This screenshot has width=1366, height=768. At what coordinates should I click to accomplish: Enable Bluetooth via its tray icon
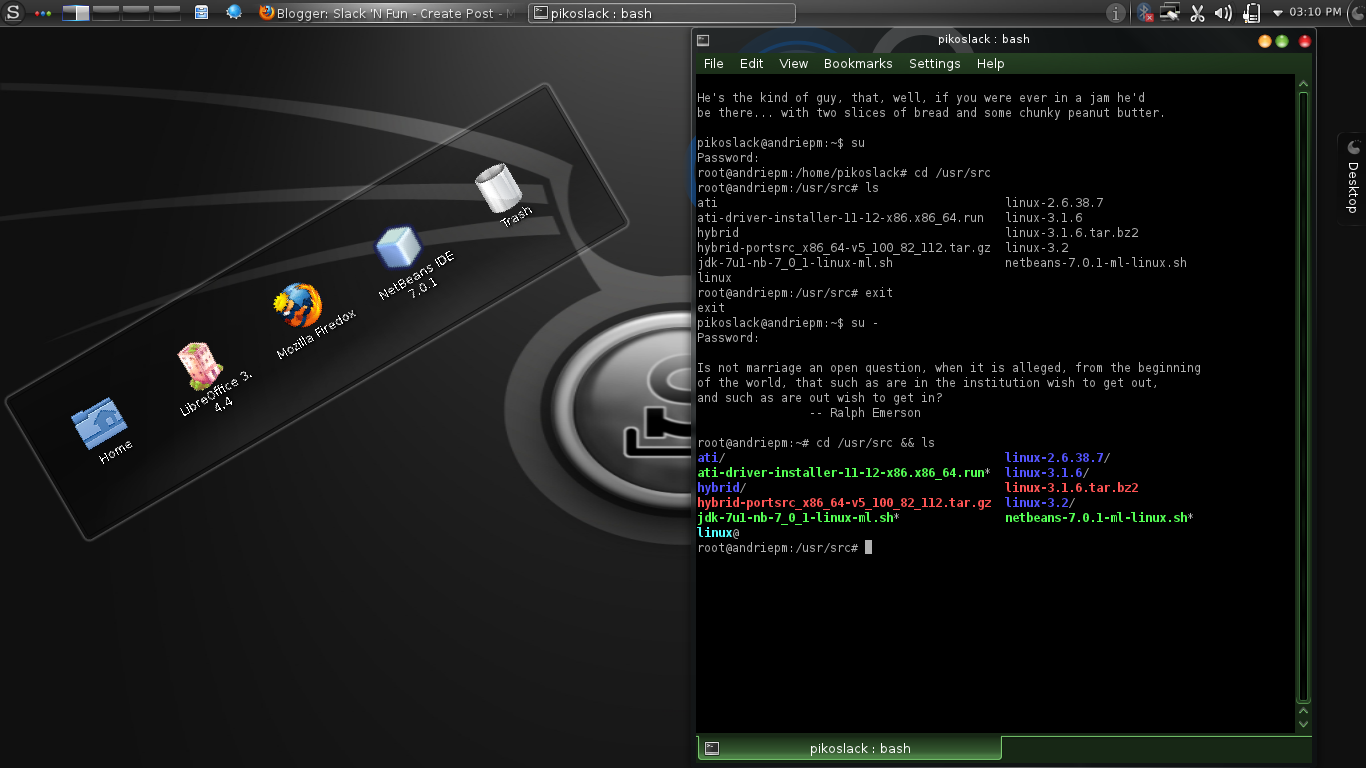[1144, 13]
